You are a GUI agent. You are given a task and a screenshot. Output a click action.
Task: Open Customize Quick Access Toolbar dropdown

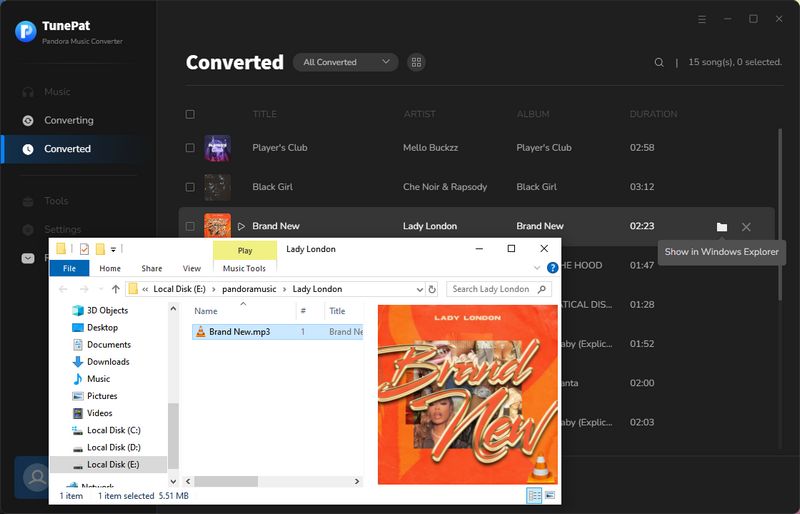coord(113,250)
